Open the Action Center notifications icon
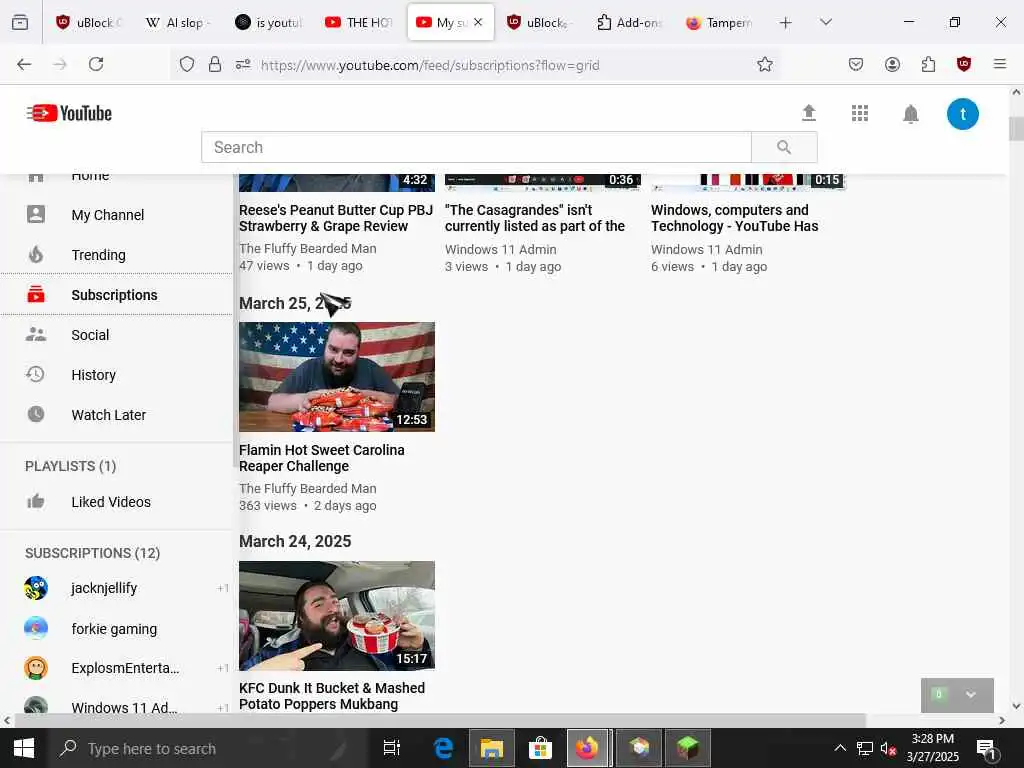The width and height of the screenshot is (1024, 768). click(986, 748)
